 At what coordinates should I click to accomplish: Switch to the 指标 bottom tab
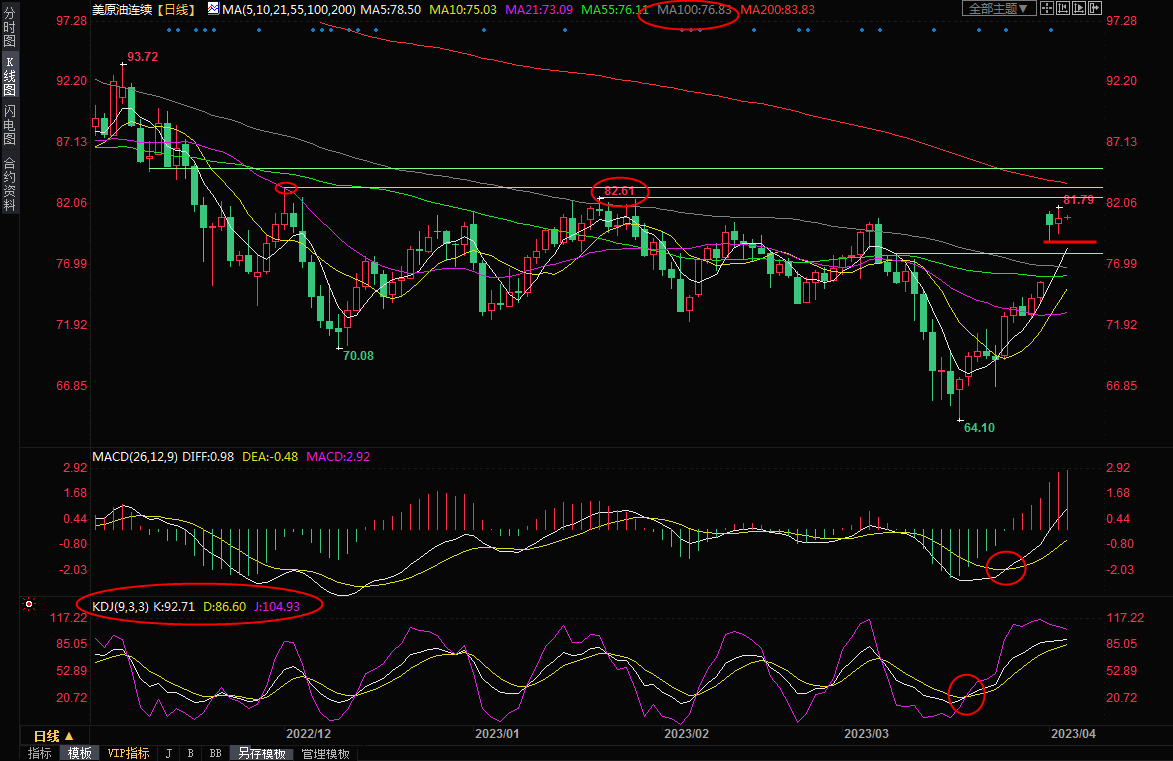40,753
